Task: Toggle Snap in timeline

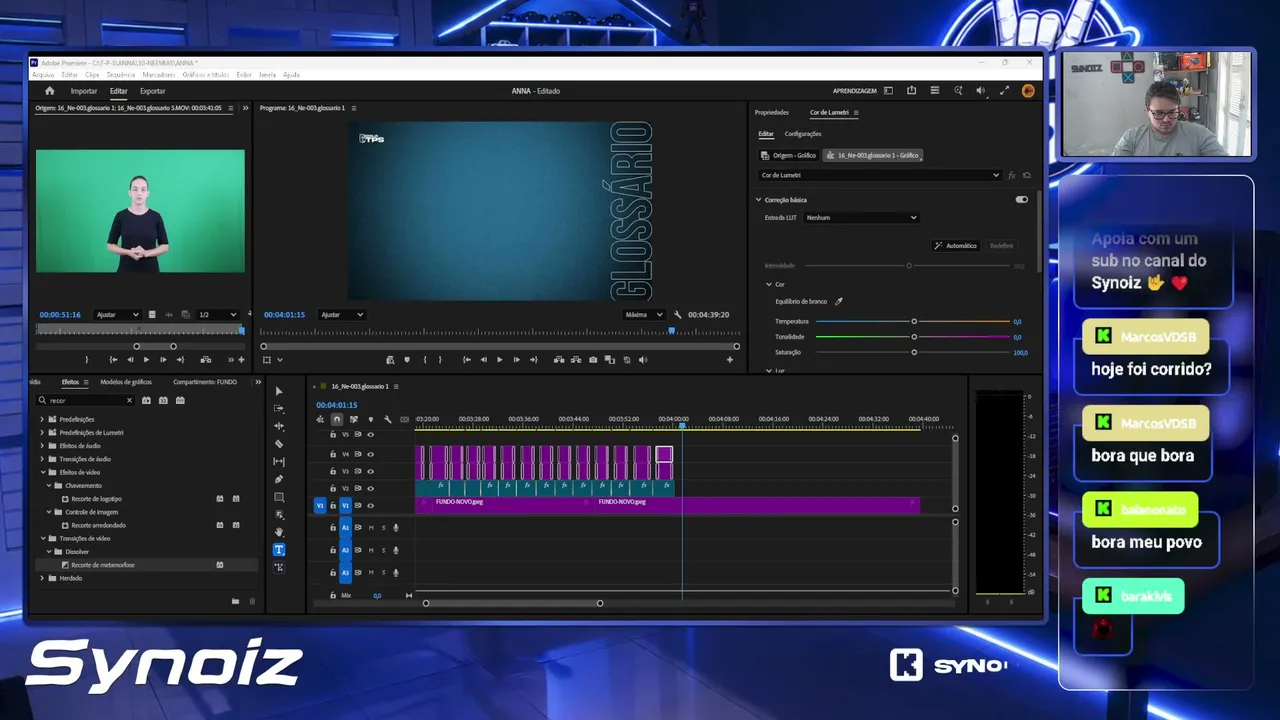Action: 337,419
